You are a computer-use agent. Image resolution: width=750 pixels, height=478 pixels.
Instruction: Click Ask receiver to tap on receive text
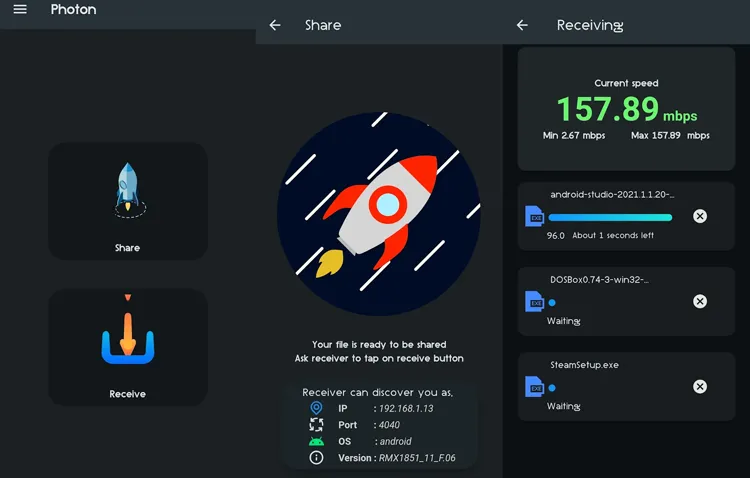(x=379, y=358)
